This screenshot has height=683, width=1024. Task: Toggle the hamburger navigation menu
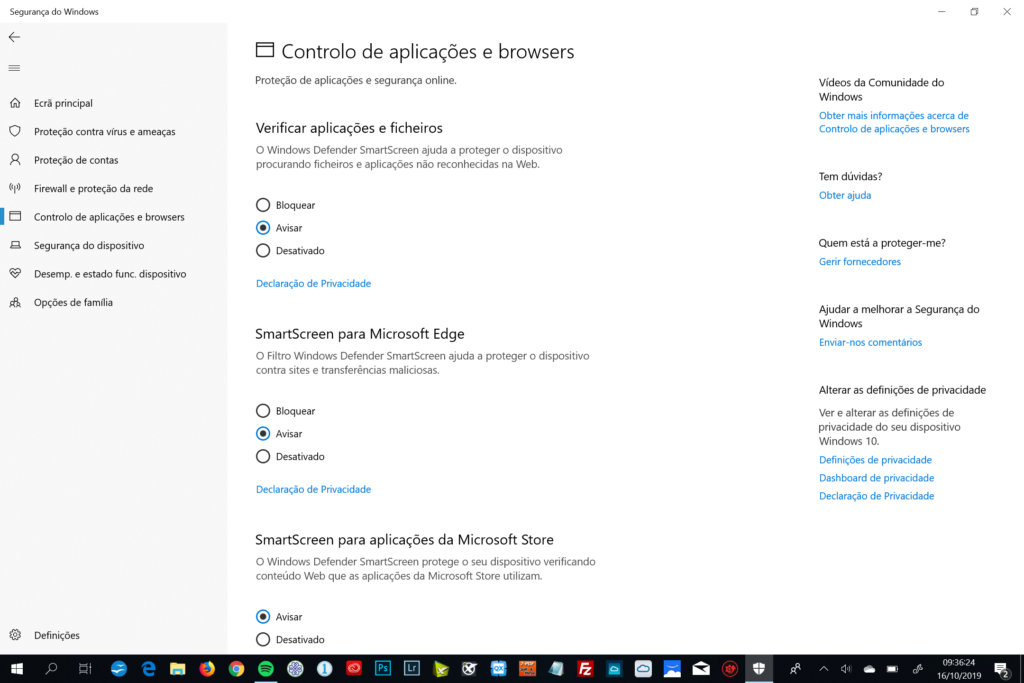tap(14, 68)
